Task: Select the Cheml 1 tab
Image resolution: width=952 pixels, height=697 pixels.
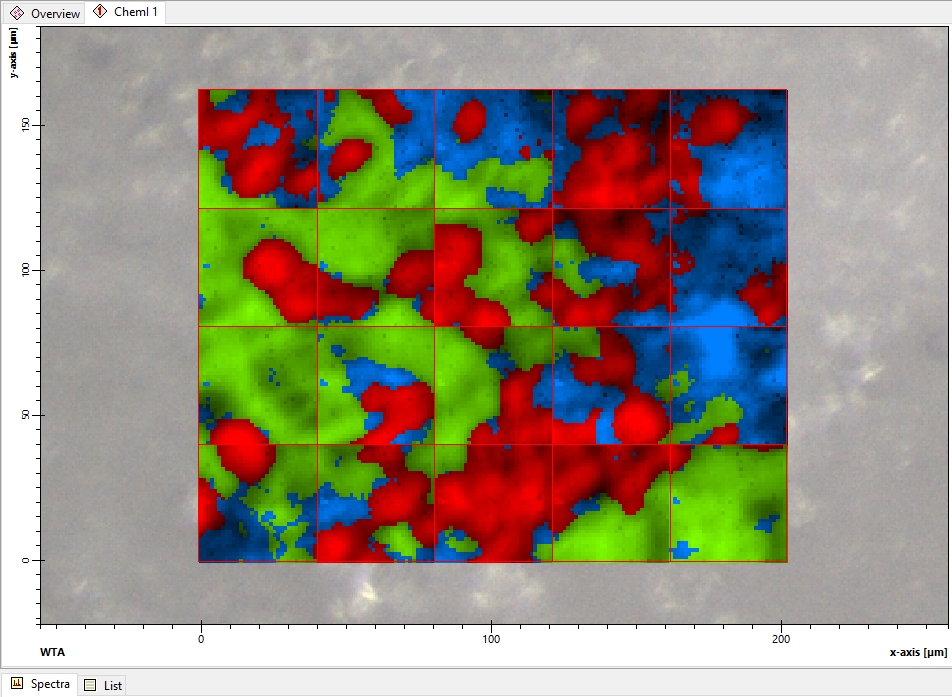Action: point(125,12)
